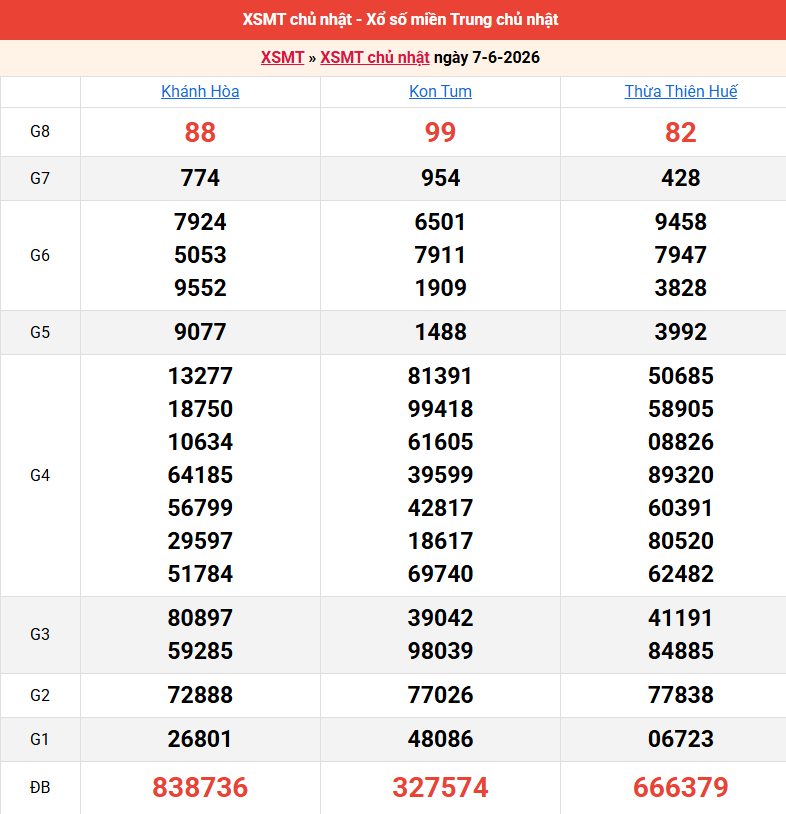Click the date text ngày 7-6-2026
Viewport: 786px width, 814px height.
(x=487, y=57)
